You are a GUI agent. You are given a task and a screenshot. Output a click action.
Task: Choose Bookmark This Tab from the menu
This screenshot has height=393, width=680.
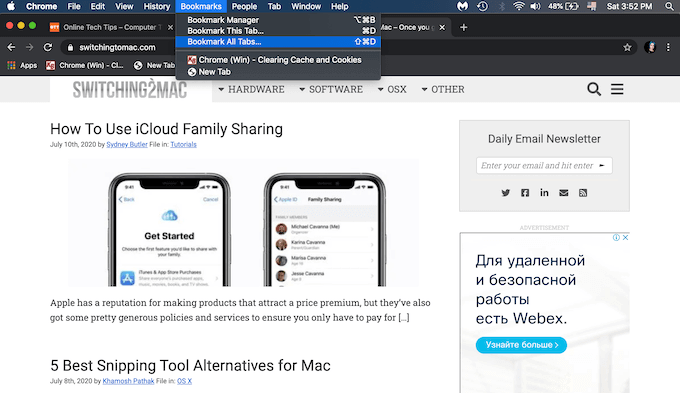point(278,31)
